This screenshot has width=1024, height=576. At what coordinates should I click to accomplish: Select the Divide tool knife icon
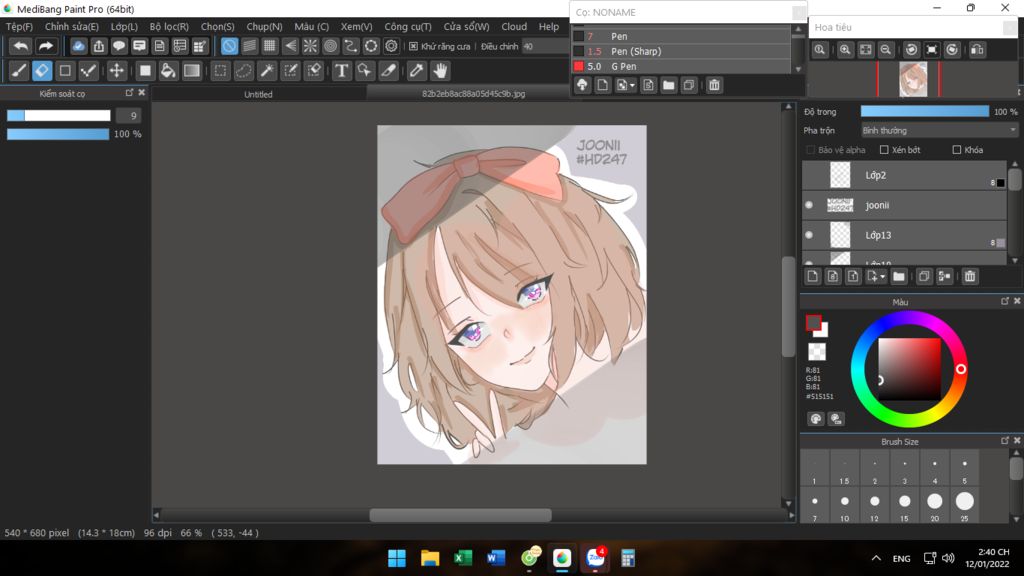(x=388, y=71)
